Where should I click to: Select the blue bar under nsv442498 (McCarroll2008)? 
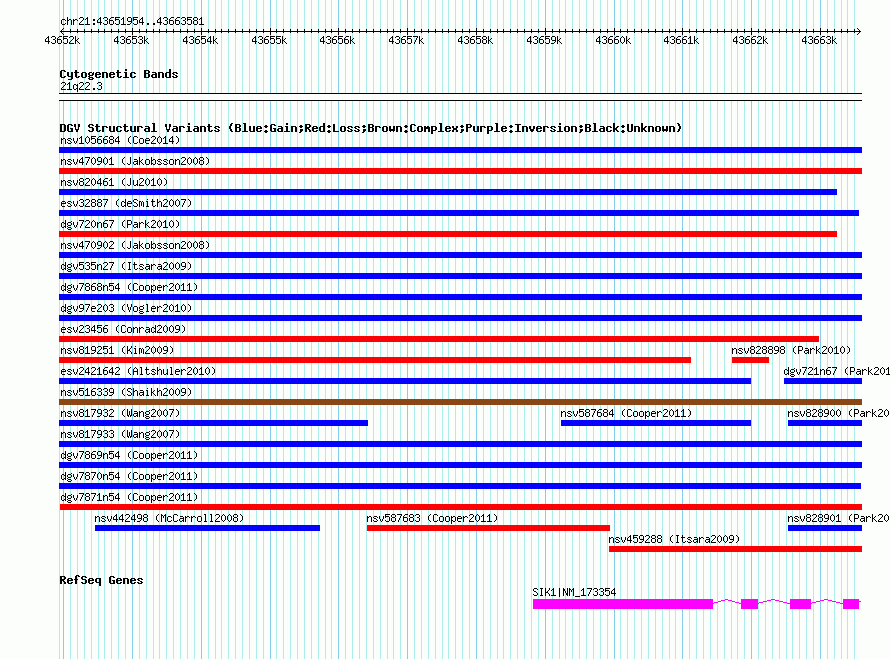[x=207, y=528]
